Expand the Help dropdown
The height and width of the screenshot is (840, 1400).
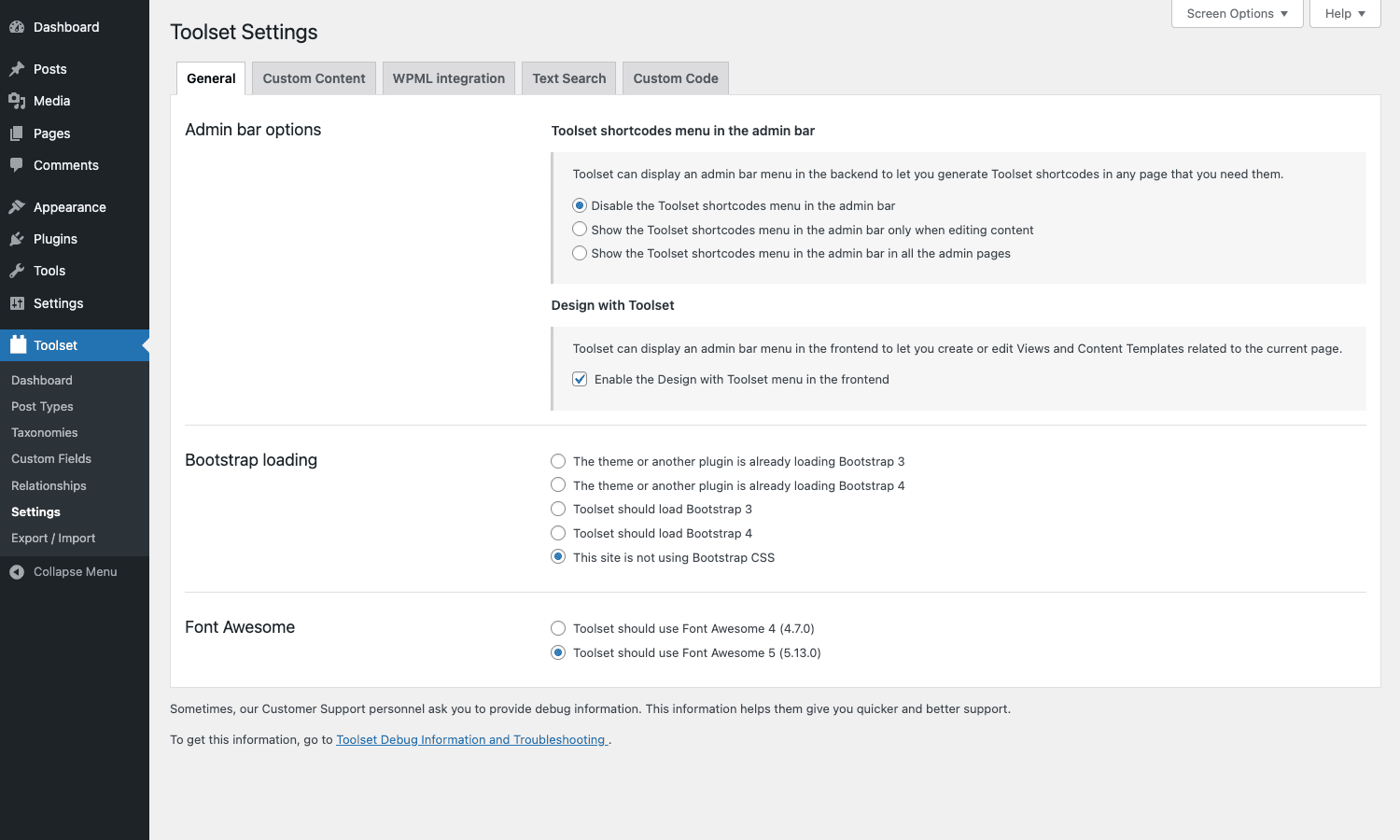click(x=1345, y=14)
